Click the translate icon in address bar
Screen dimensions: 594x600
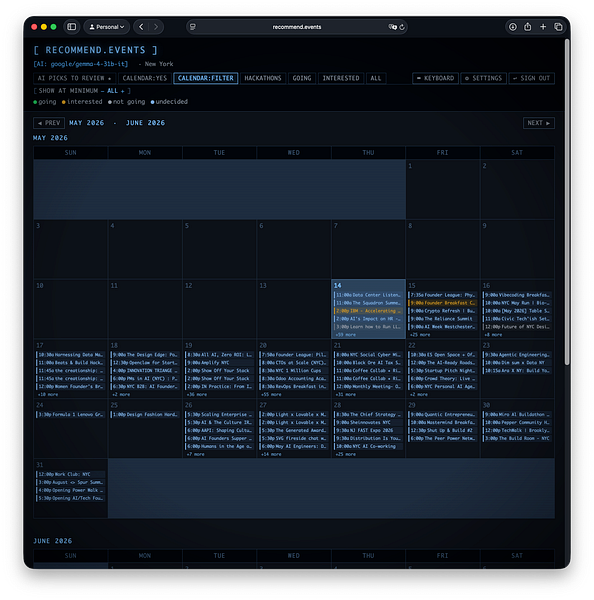point(392,27)
